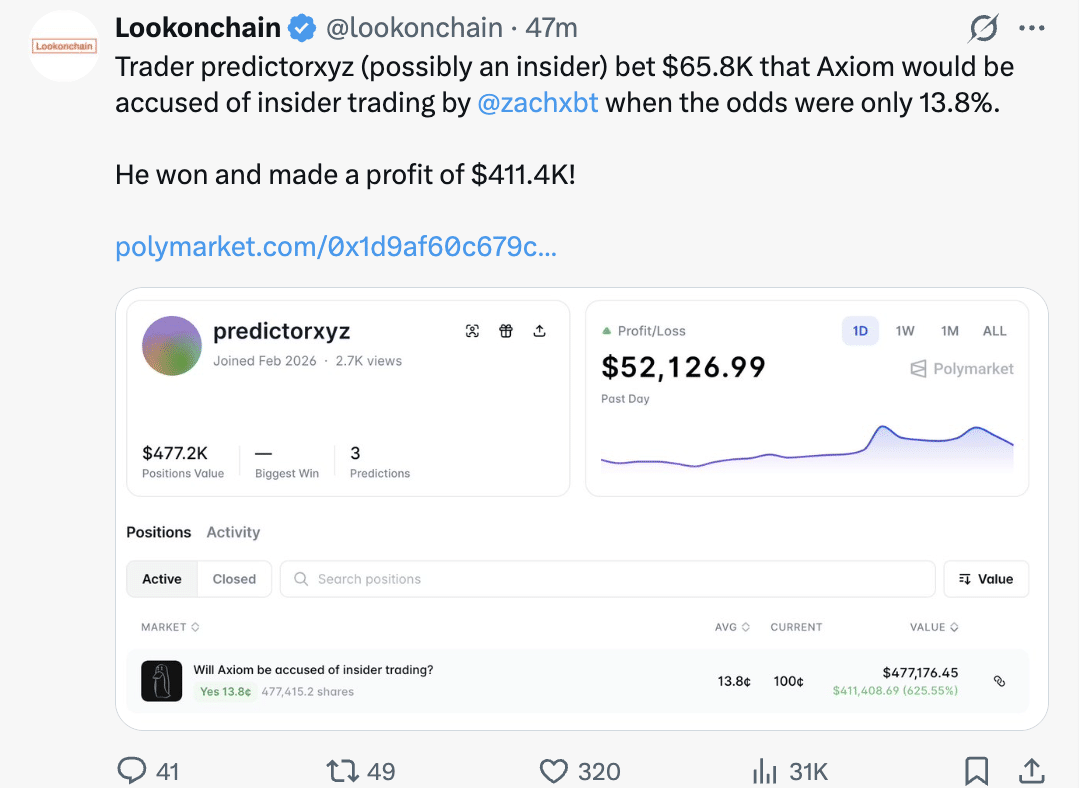Select the follow/scan user icon on profile card
Viewport: 1084px width, 788px height.
(x=472, y=331)
